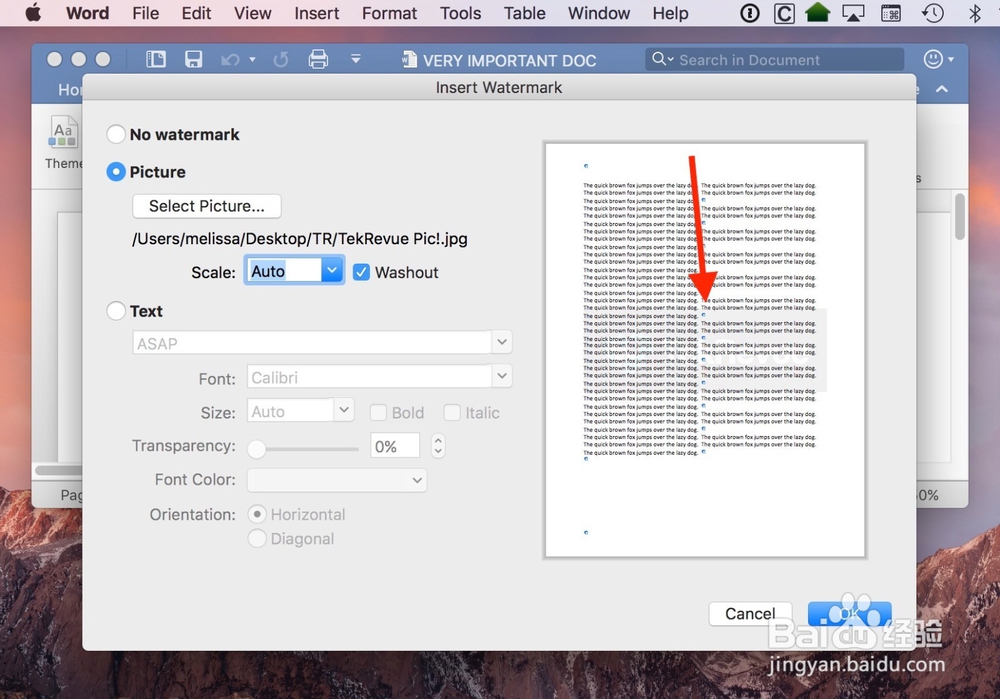Open the Scale dropdown arrow

pos(332,270)
